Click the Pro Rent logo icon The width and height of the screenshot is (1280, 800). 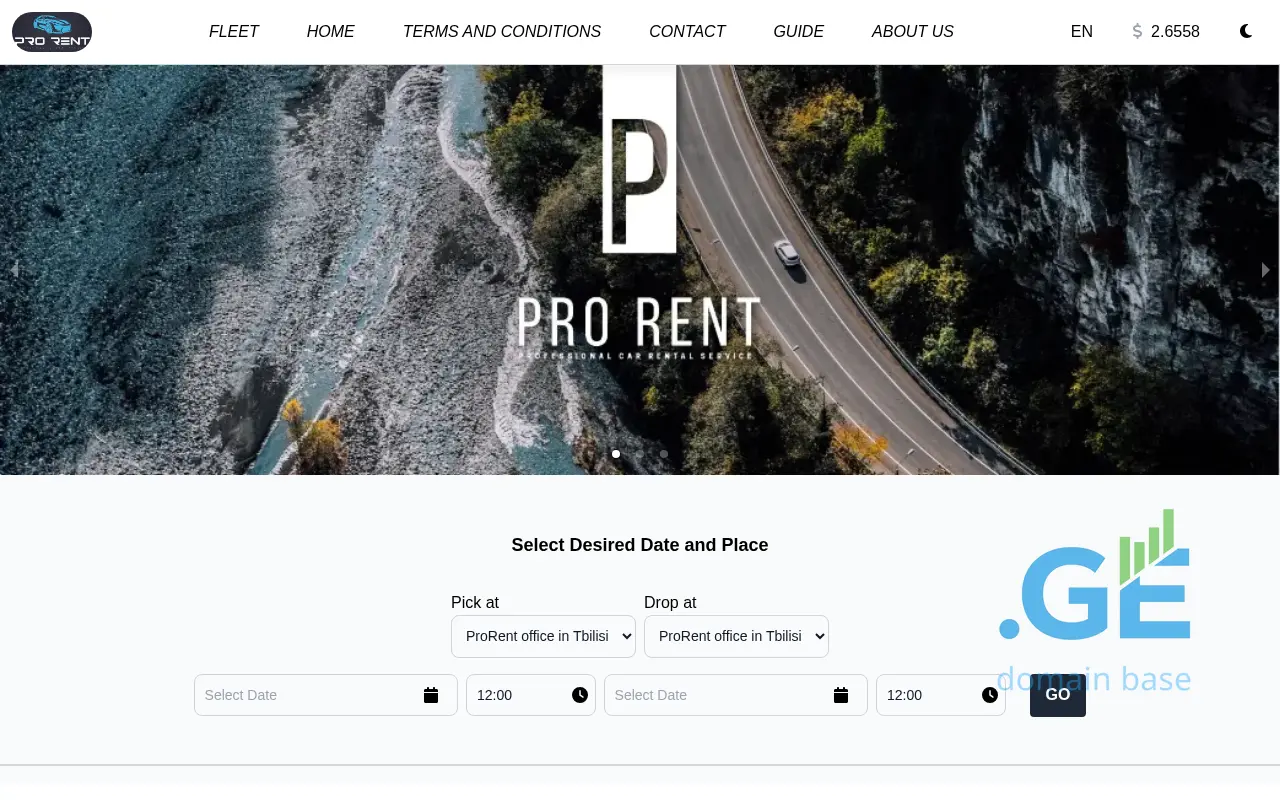(52, 31)
